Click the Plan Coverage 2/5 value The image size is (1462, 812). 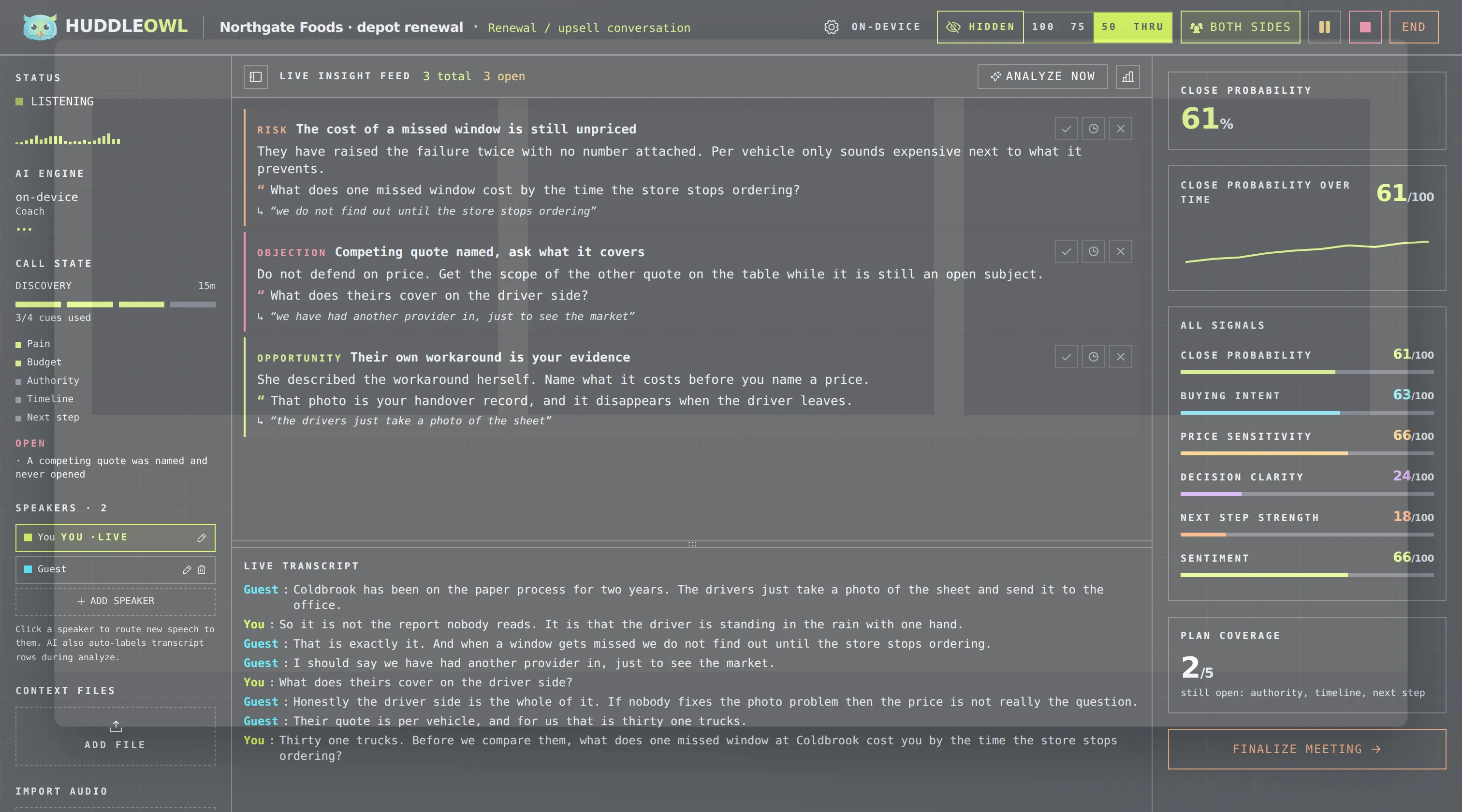coord(1197,667)
